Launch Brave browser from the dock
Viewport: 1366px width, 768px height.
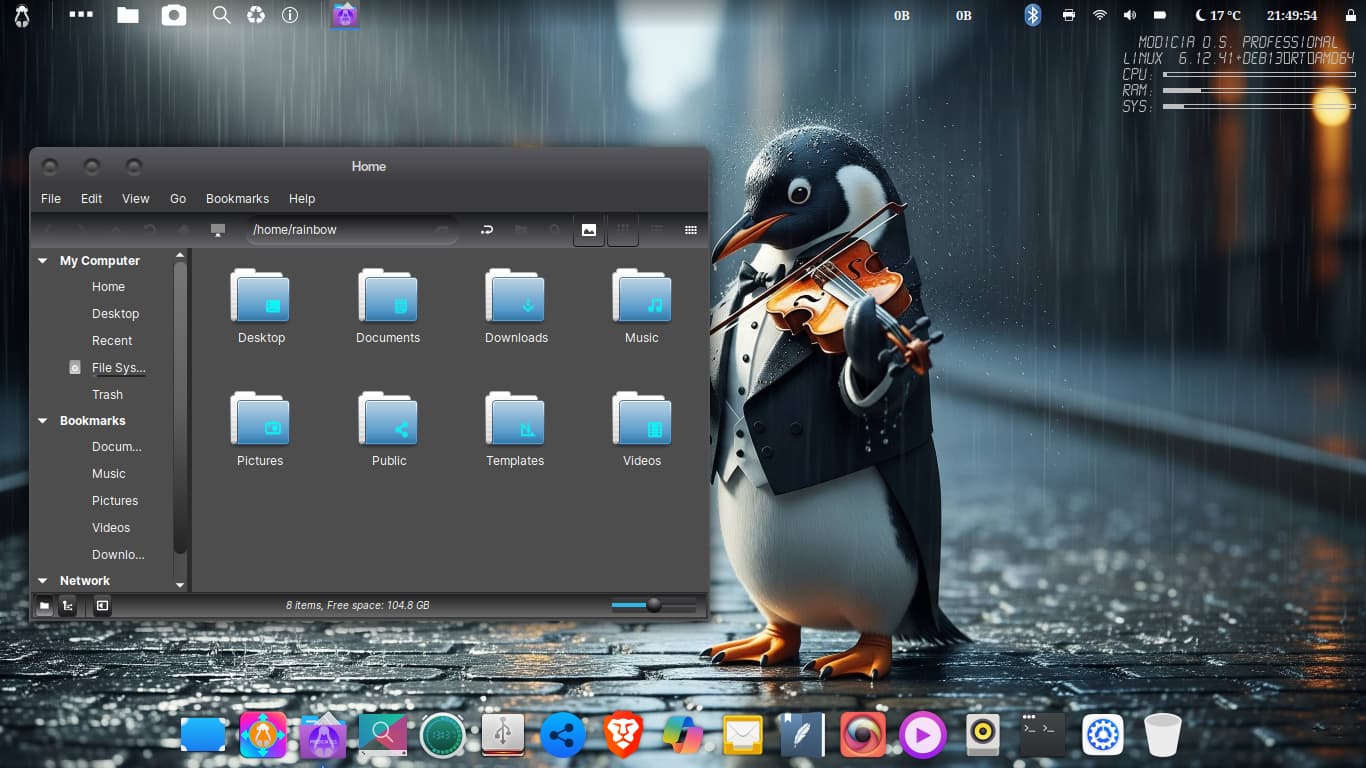click(x=623, y=736)
